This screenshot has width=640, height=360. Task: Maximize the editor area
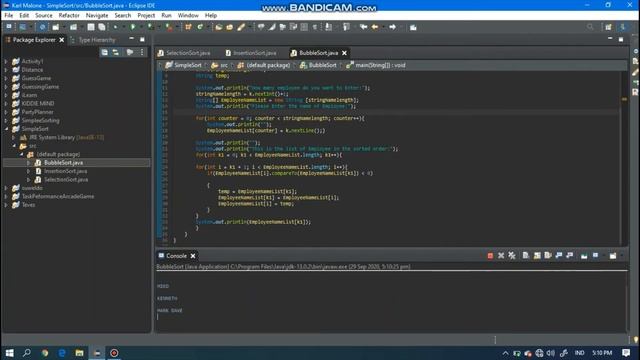click(x=621, y=39)
